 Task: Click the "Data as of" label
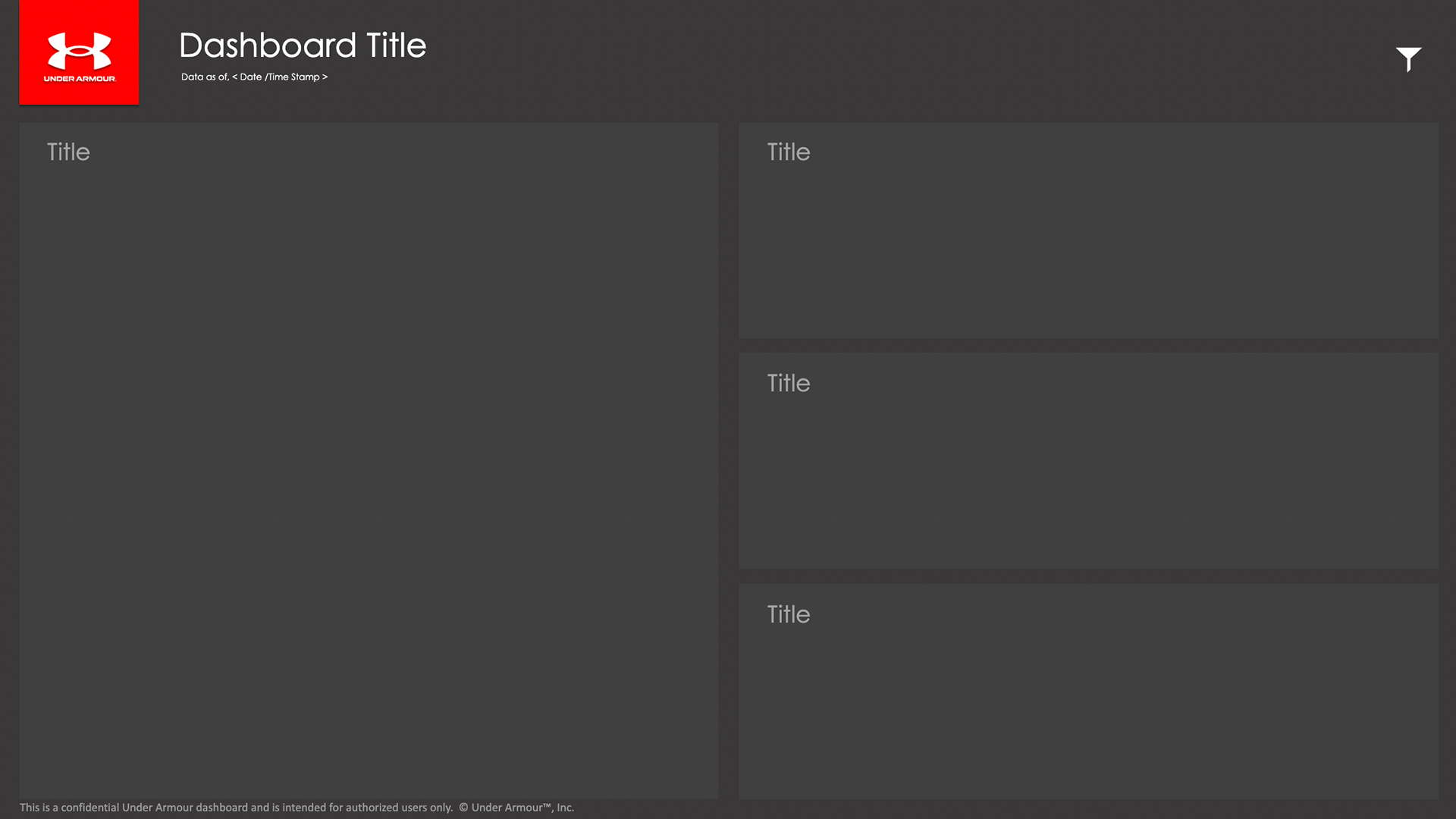(205, 77)
